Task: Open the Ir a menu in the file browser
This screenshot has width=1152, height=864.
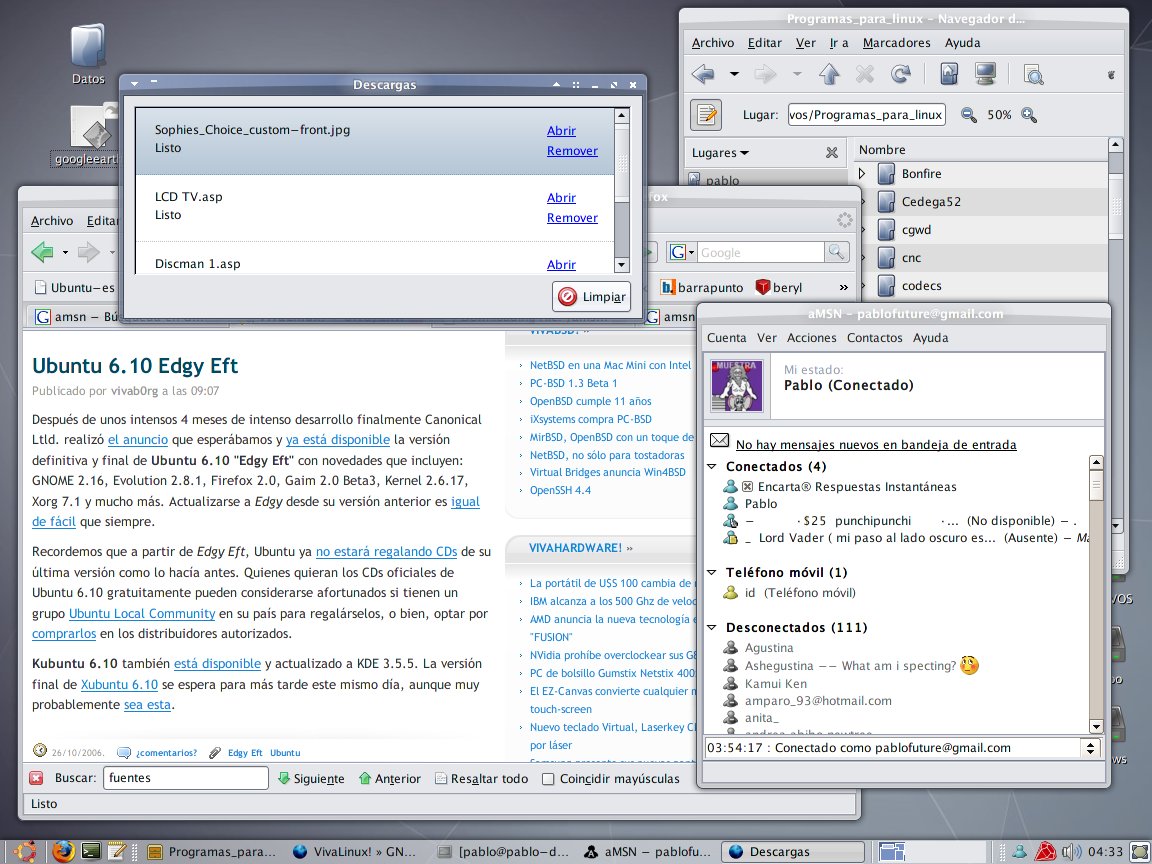Action: tap(839, 43)
